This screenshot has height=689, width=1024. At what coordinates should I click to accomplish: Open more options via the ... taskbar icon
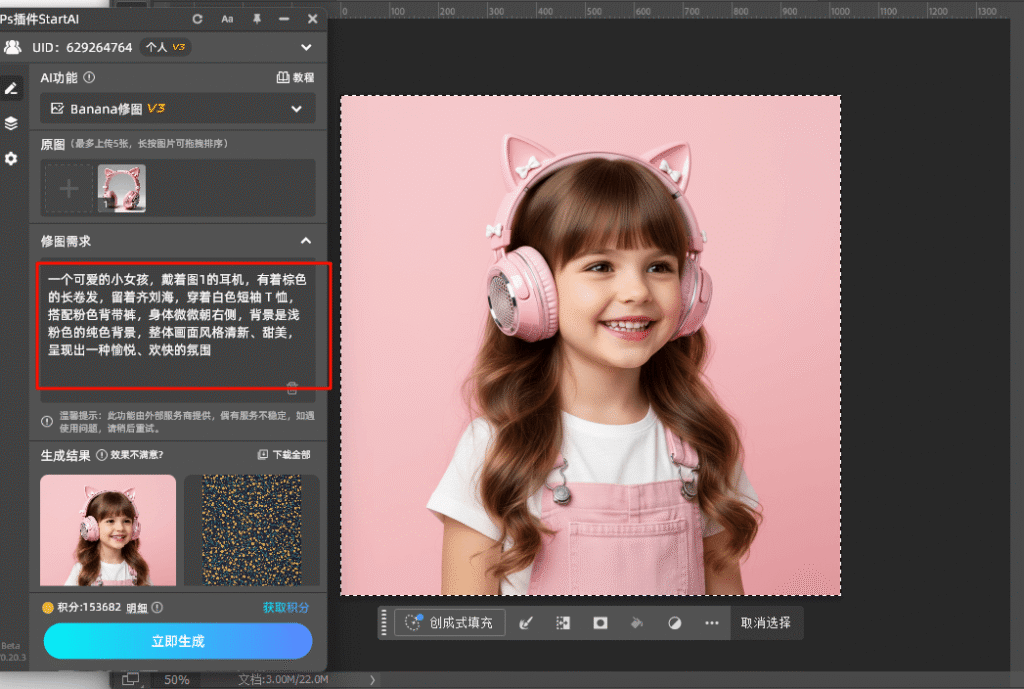[712, 622]
